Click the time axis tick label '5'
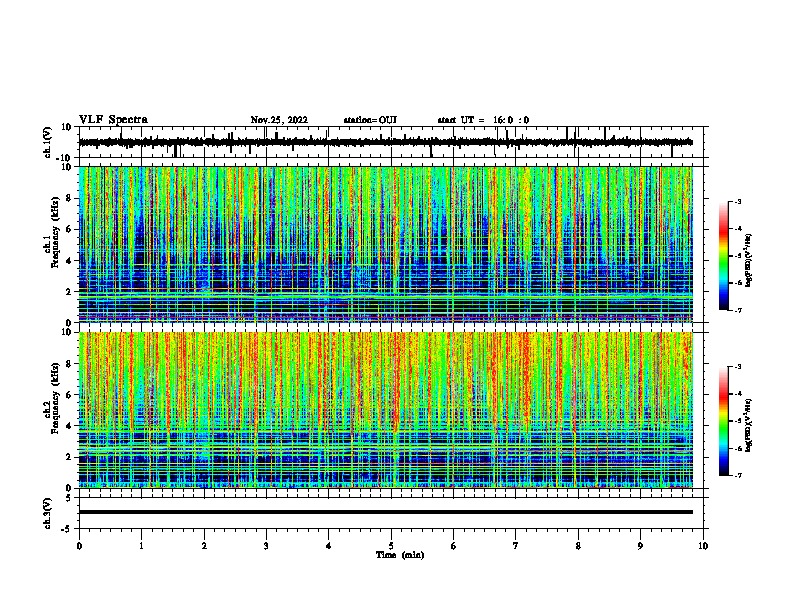 (391, 546)
